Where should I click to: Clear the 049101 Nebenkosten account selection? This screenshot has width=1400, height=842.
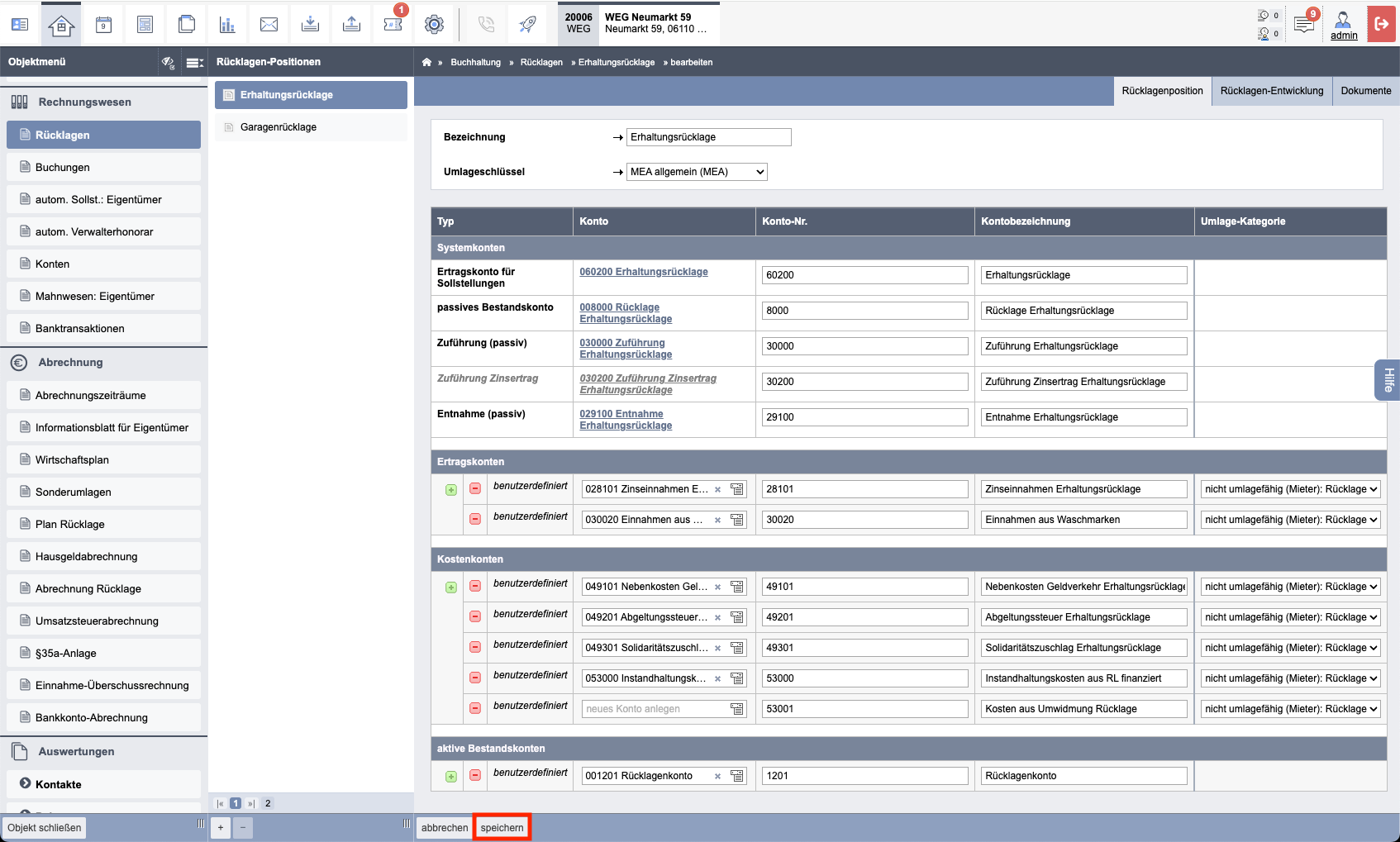click(717, 587)
